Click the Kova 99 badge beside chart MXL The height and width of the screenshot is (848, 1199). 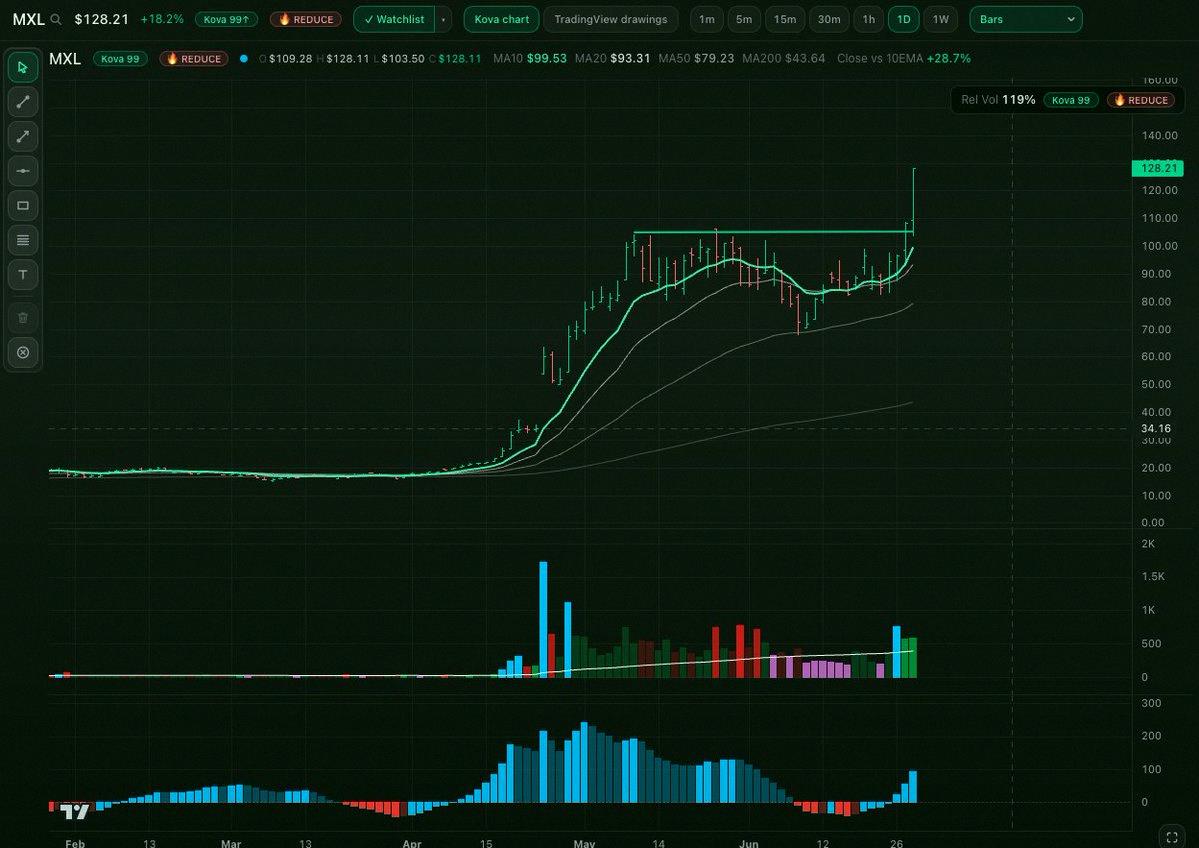pos(120,58)
